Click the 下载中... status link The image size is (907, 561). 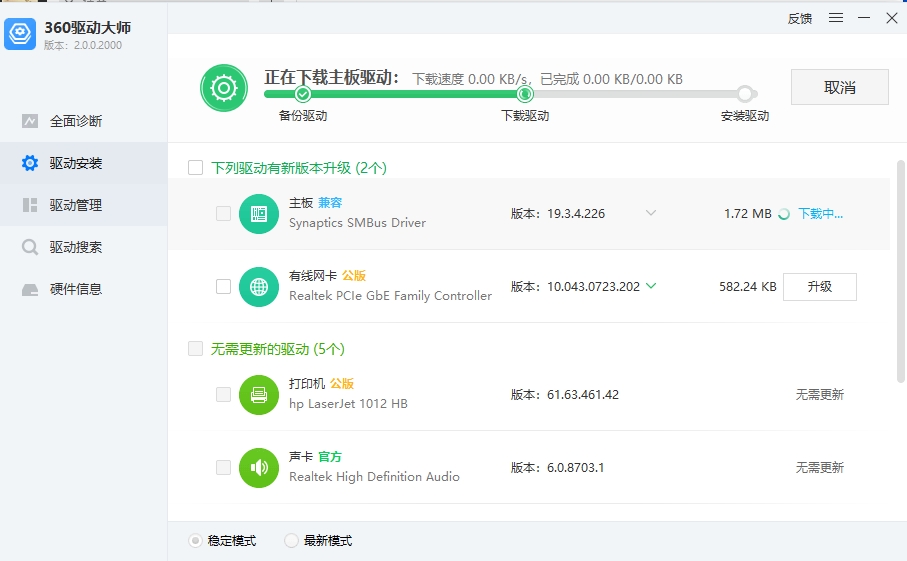click(820, 214)
